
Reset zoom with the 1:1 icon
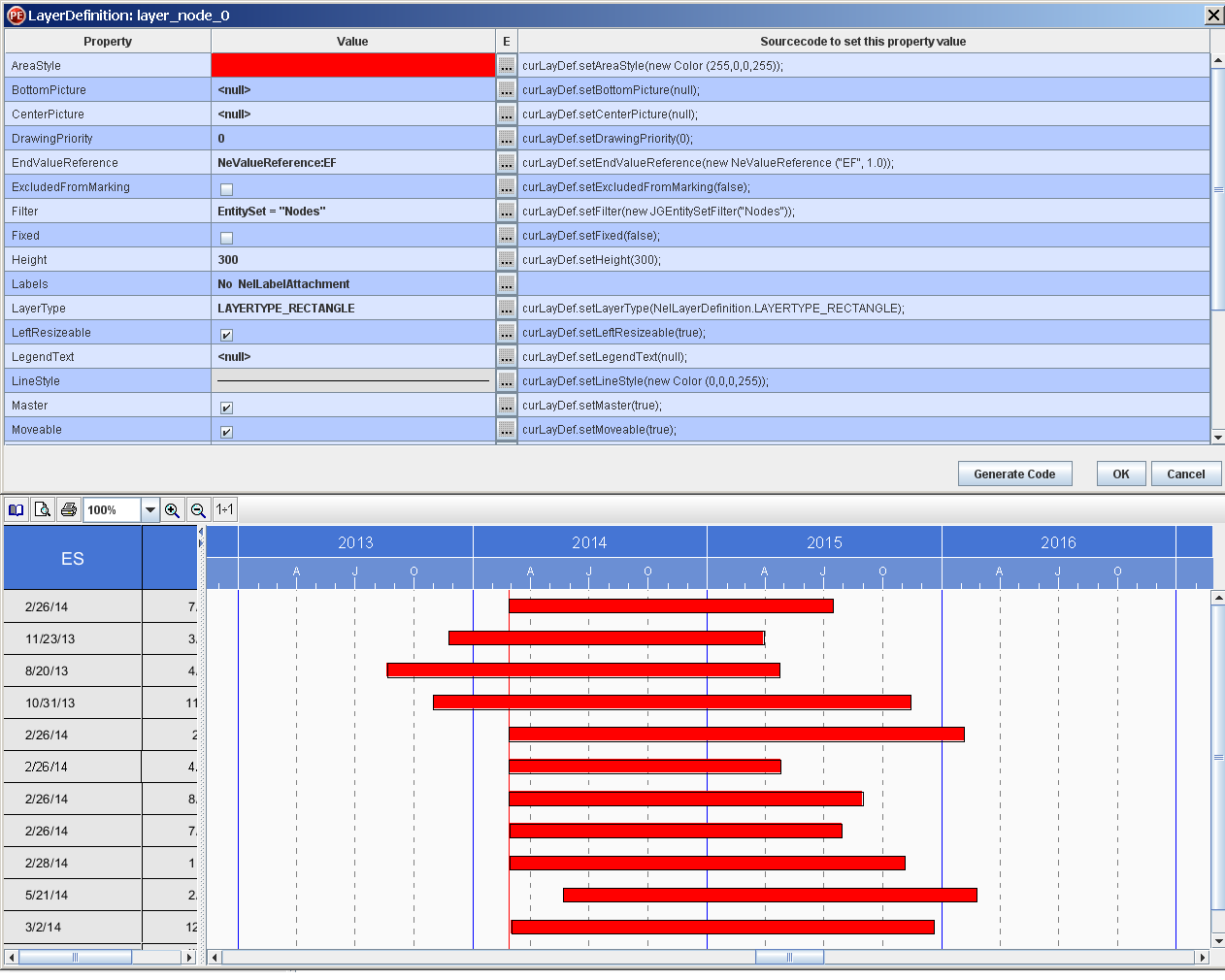(224, 509)
